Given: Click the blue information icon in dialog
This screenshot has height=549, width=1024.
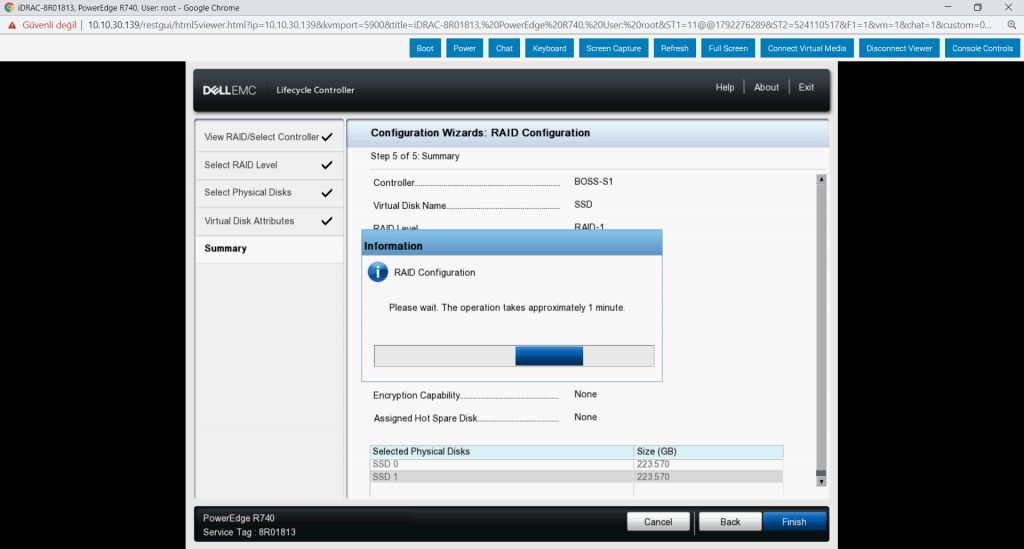Looking at the screenshot, I should pyautogui.click(x=378, y=272).
